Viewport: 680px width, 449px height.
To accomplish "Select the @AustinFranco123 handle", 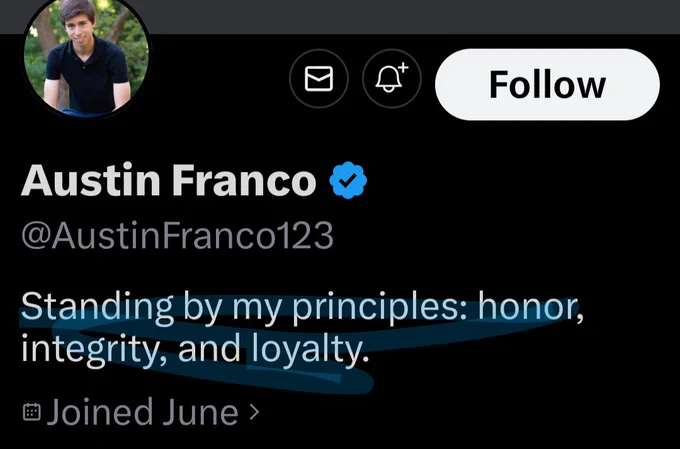I will click(177, 236).
